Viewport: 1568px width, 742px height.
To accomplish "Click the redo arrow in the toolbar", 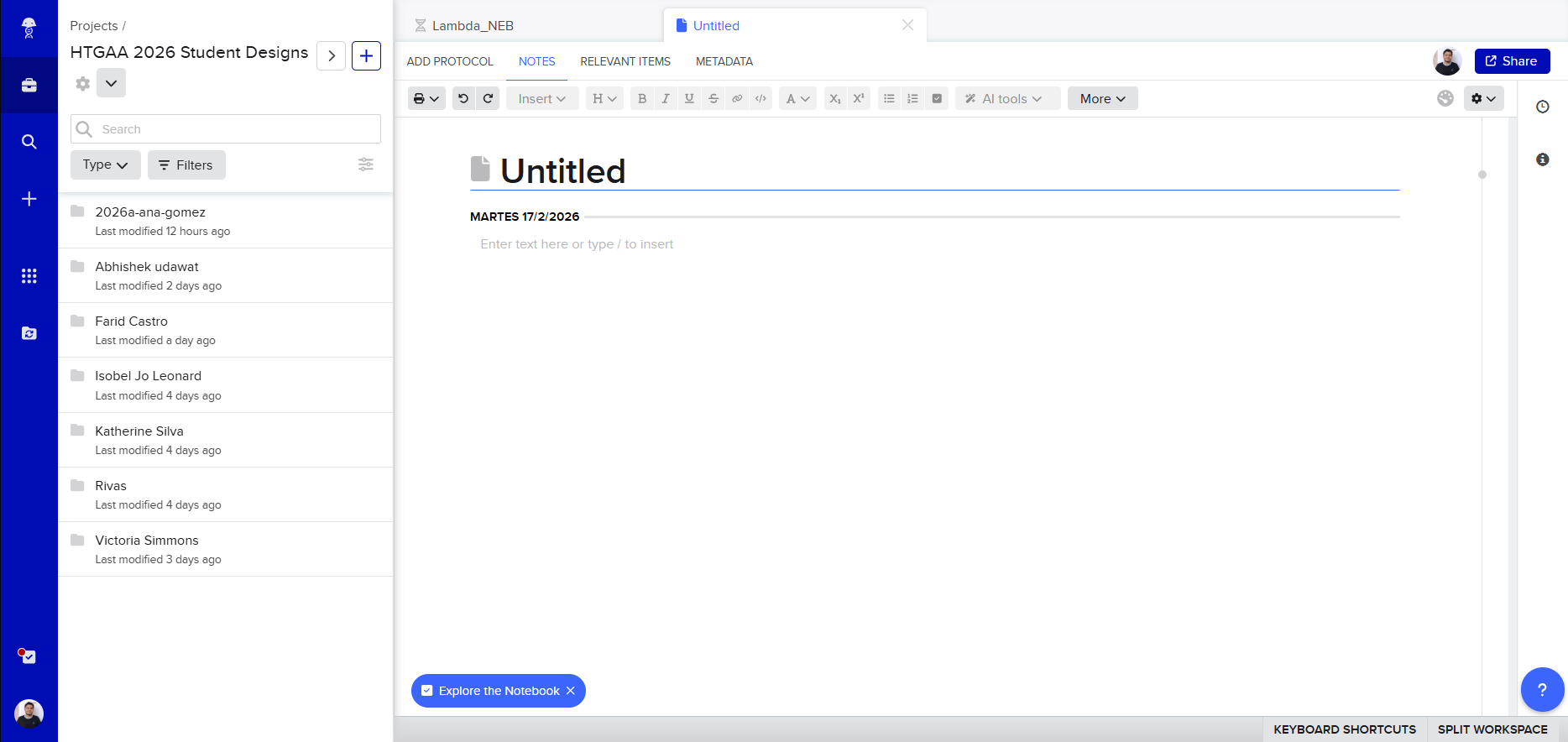I will [488, 98].
